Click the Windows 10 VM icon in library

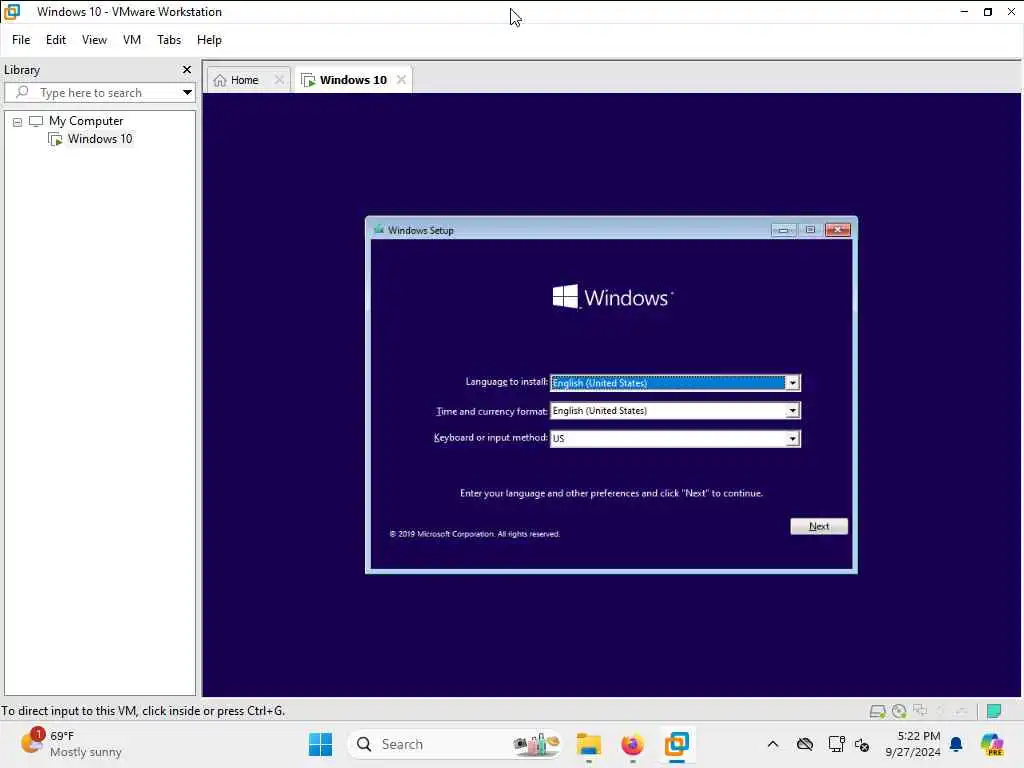(x=56, y=139)
